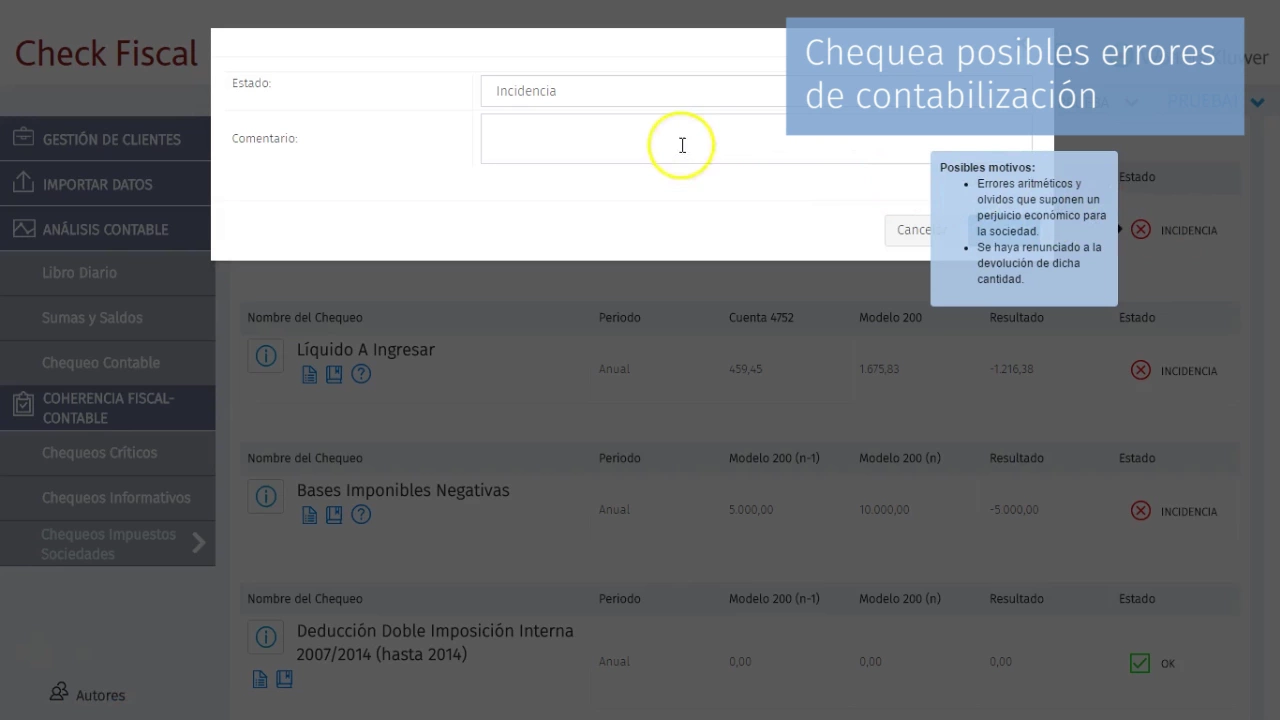Open document icon under Bases Imponibles Negativas
This screenshot has width=1280, height=720.
[310, 515]
